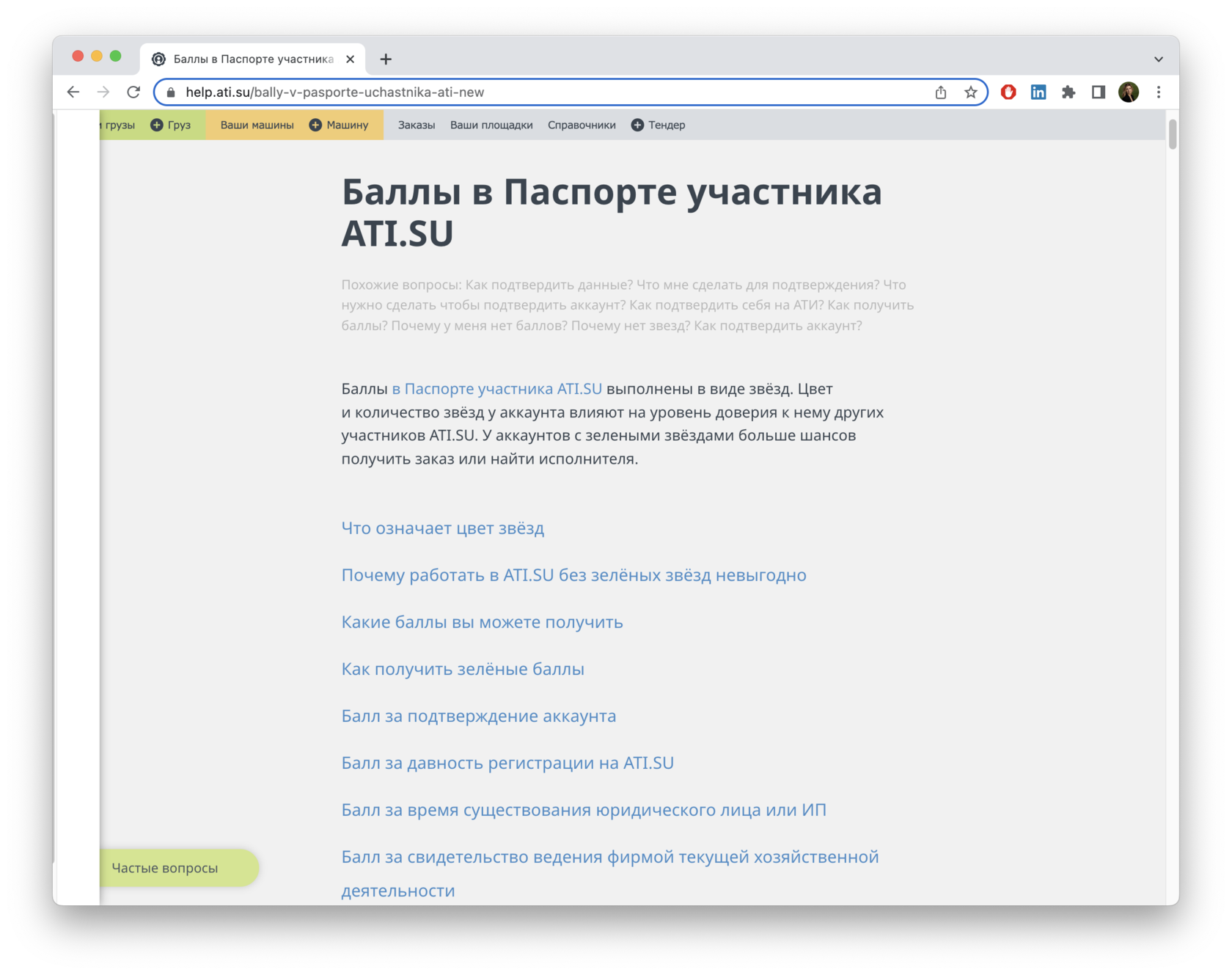The height and width of the screenshot is (975, 1232).
Task: Click the add Груз button
Action: point(171,125)
